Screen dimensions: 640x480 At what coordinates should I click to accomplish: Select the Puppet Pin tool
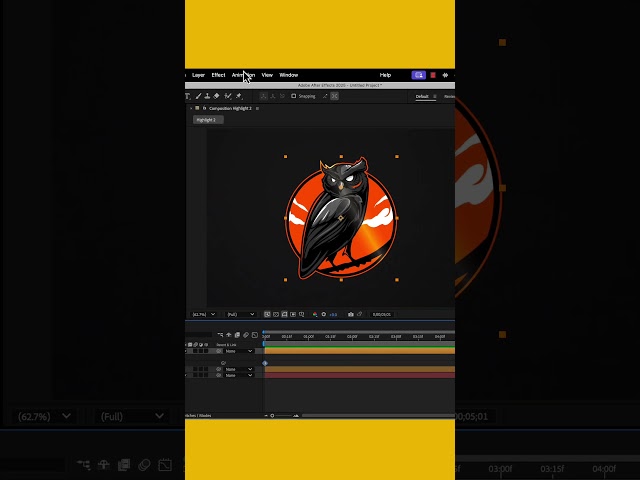239,96
